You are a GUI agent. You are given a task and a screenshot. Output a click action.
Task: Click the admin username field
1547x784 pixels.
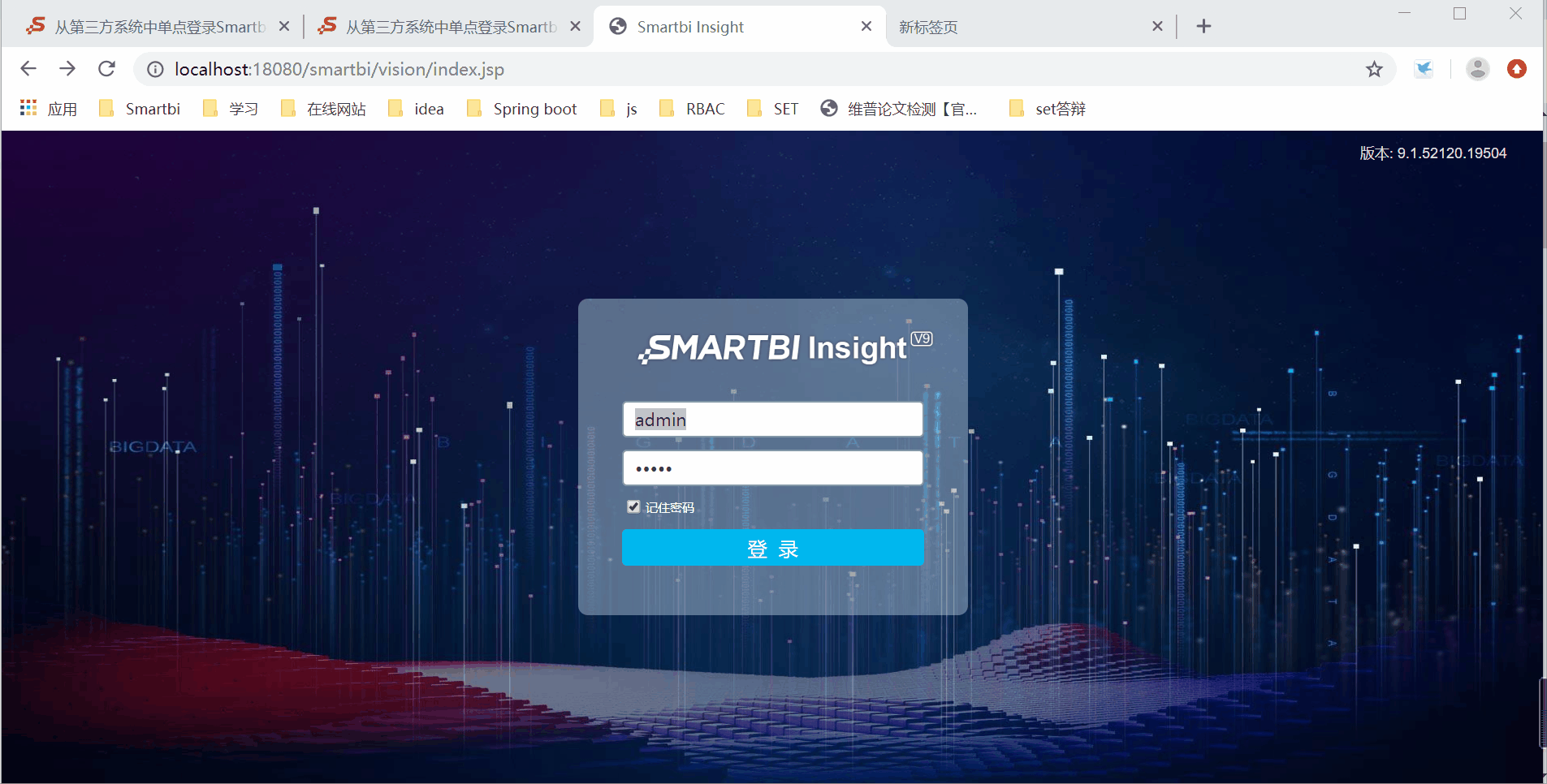pos(772,420)
